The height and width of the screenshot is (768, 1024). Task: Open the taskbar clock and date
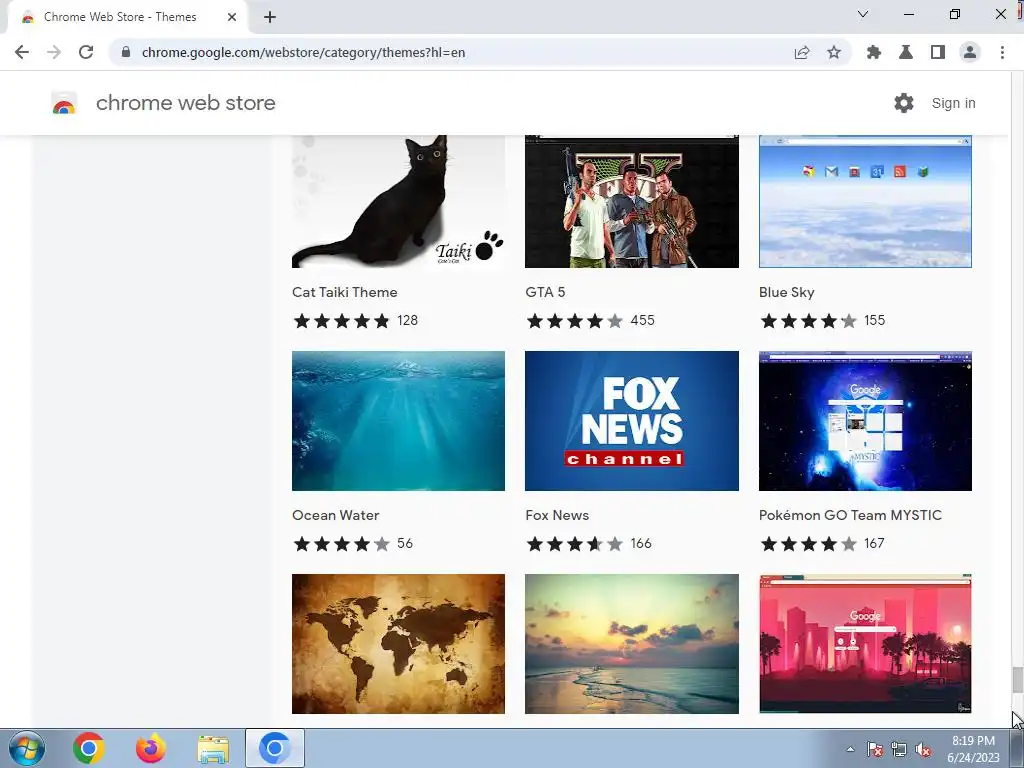pos(973,749)
